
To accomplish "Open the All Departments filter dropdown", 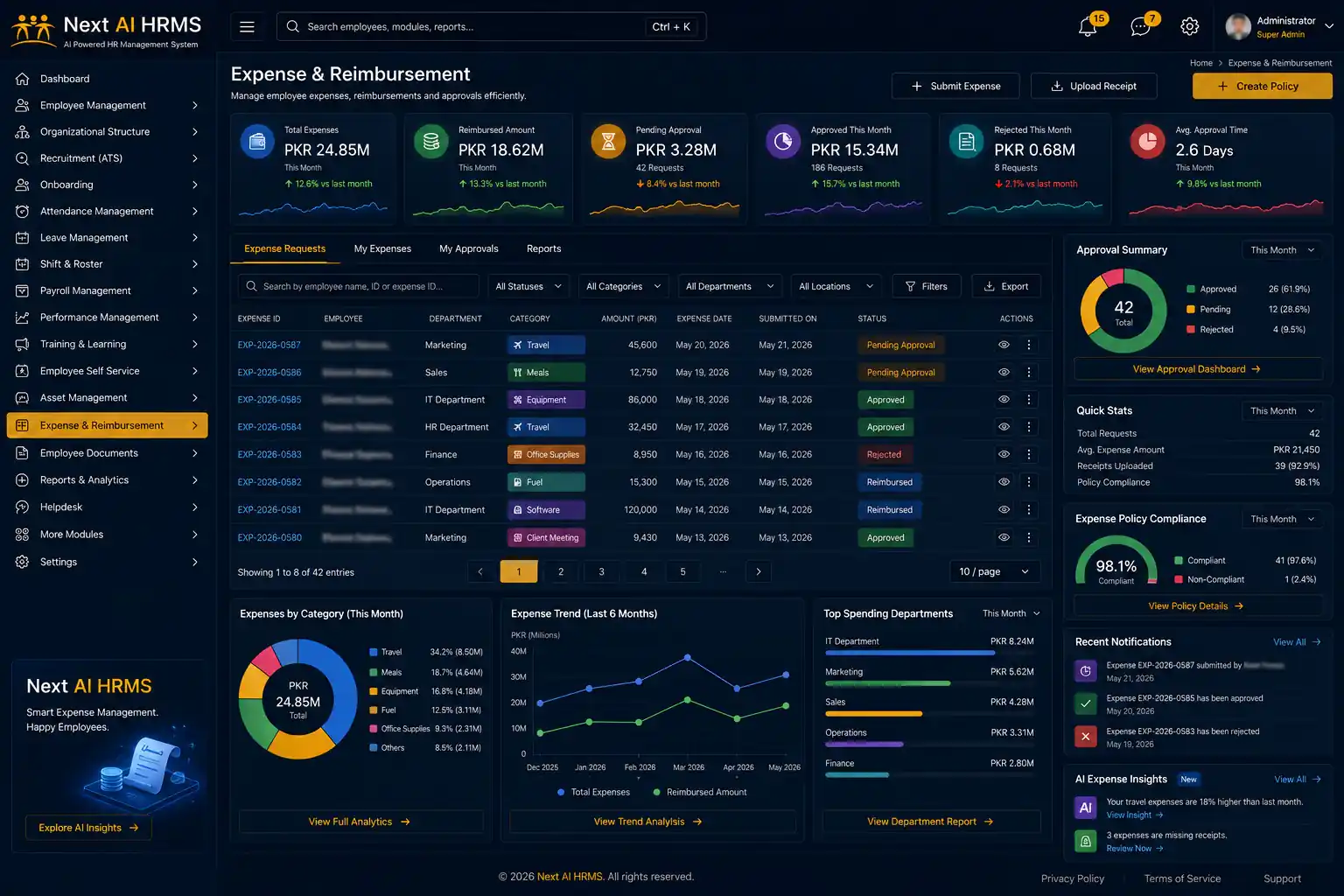I will (x=730, y=286).
